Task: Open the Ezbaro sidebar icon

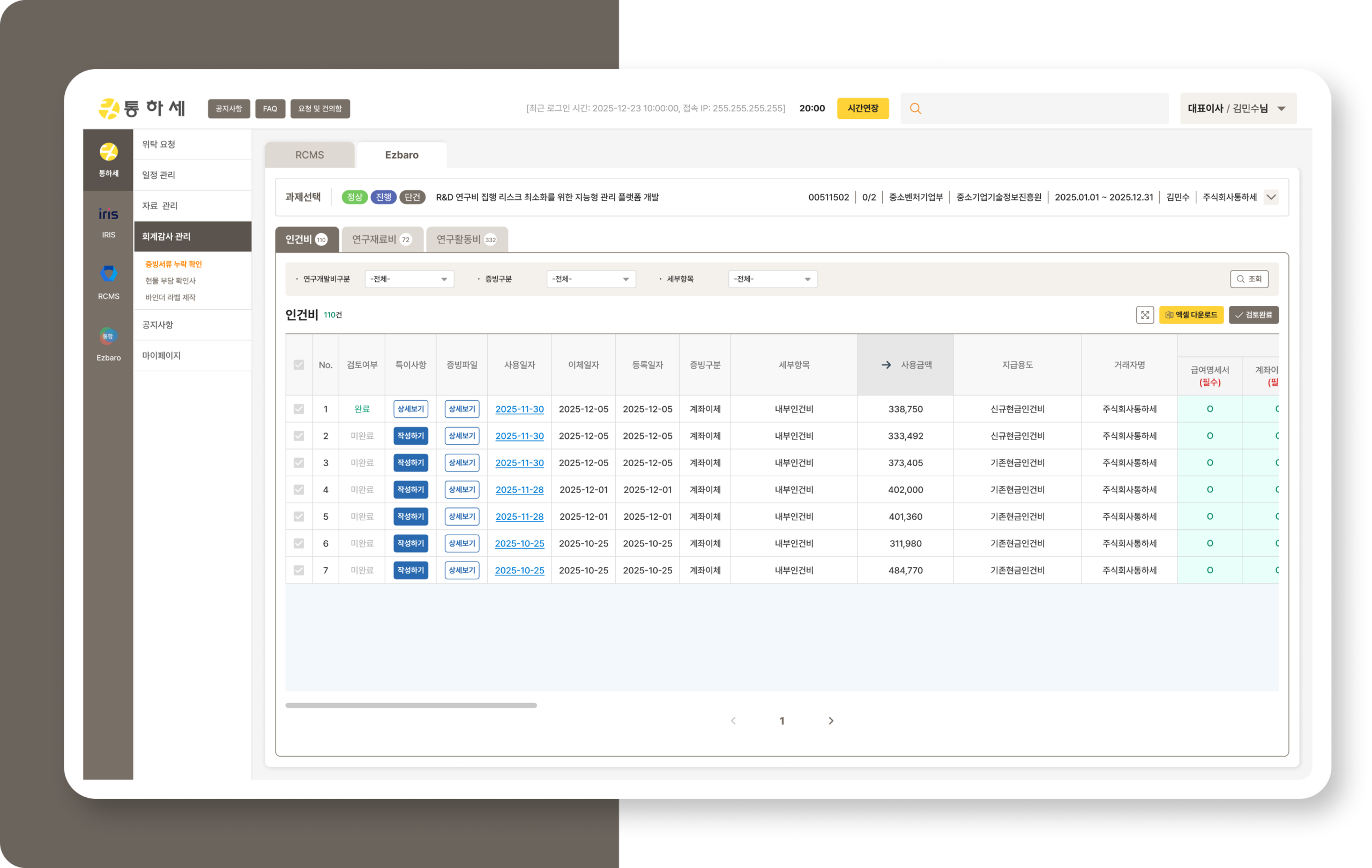Action: coord(108,344)
